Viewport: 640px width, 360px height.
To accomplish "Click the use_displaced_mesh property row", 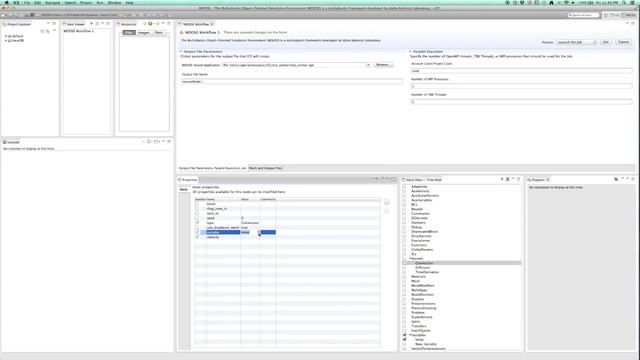I will pos(287,228).
